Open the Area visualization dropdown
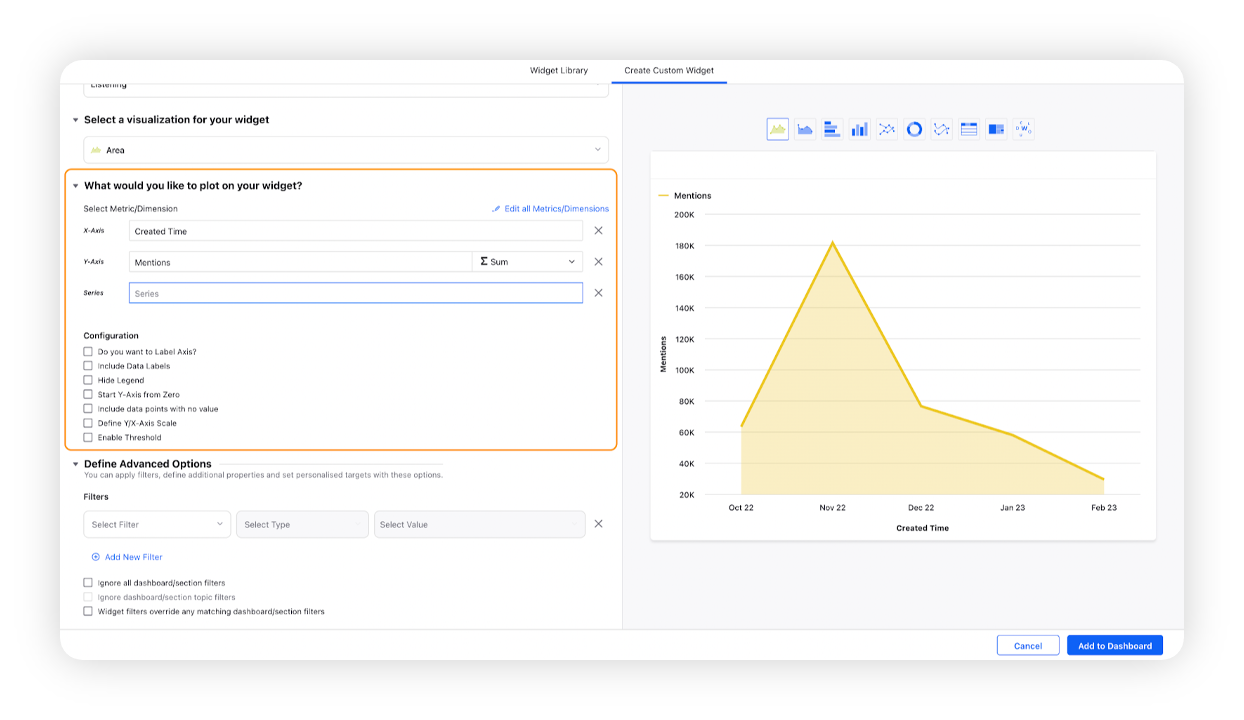1244x720 pixels. [x=346, y=150]
